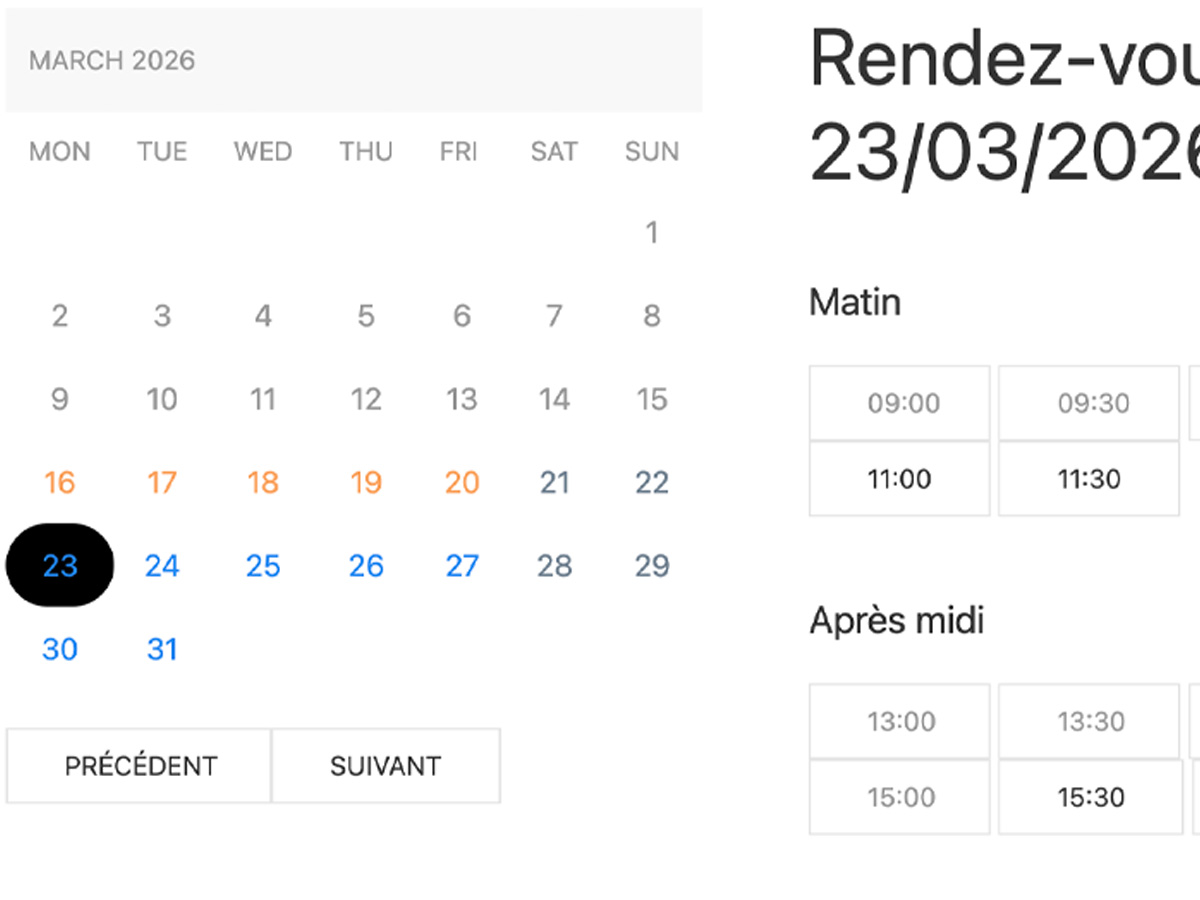The height and width of the screenshot is (900, 1200).
Task: Click March 20 in the calendar grid
Action: pyautogui.click(x=461, y=483)
